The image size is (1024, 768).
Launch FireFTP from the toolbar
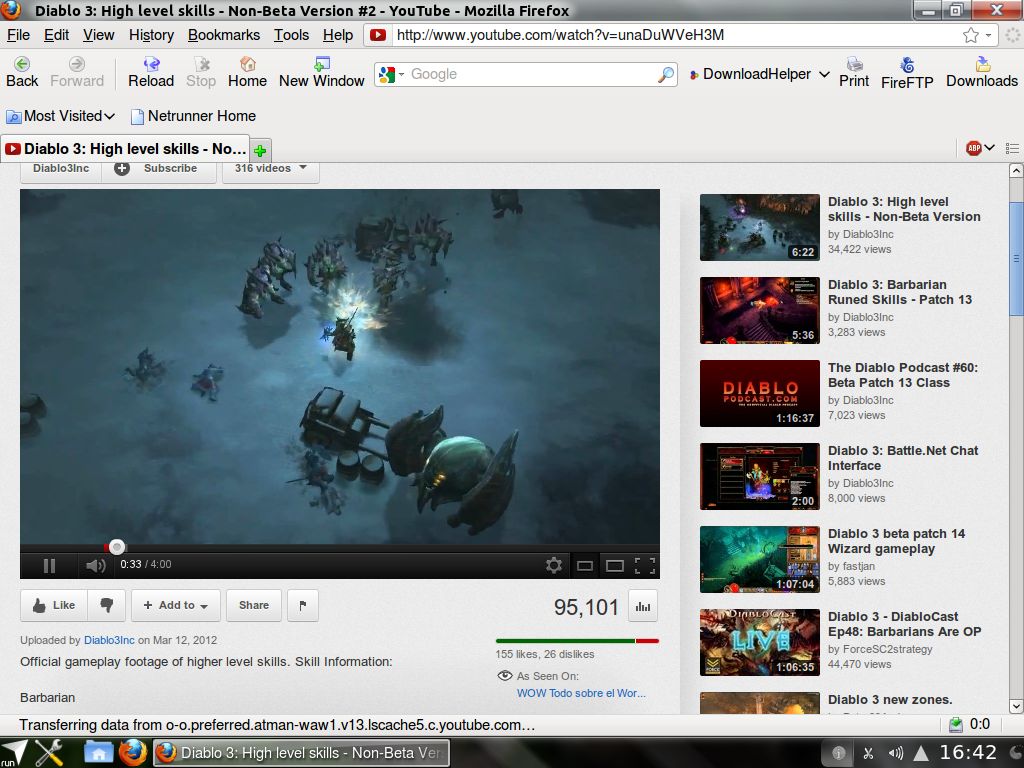pos(907,72)
